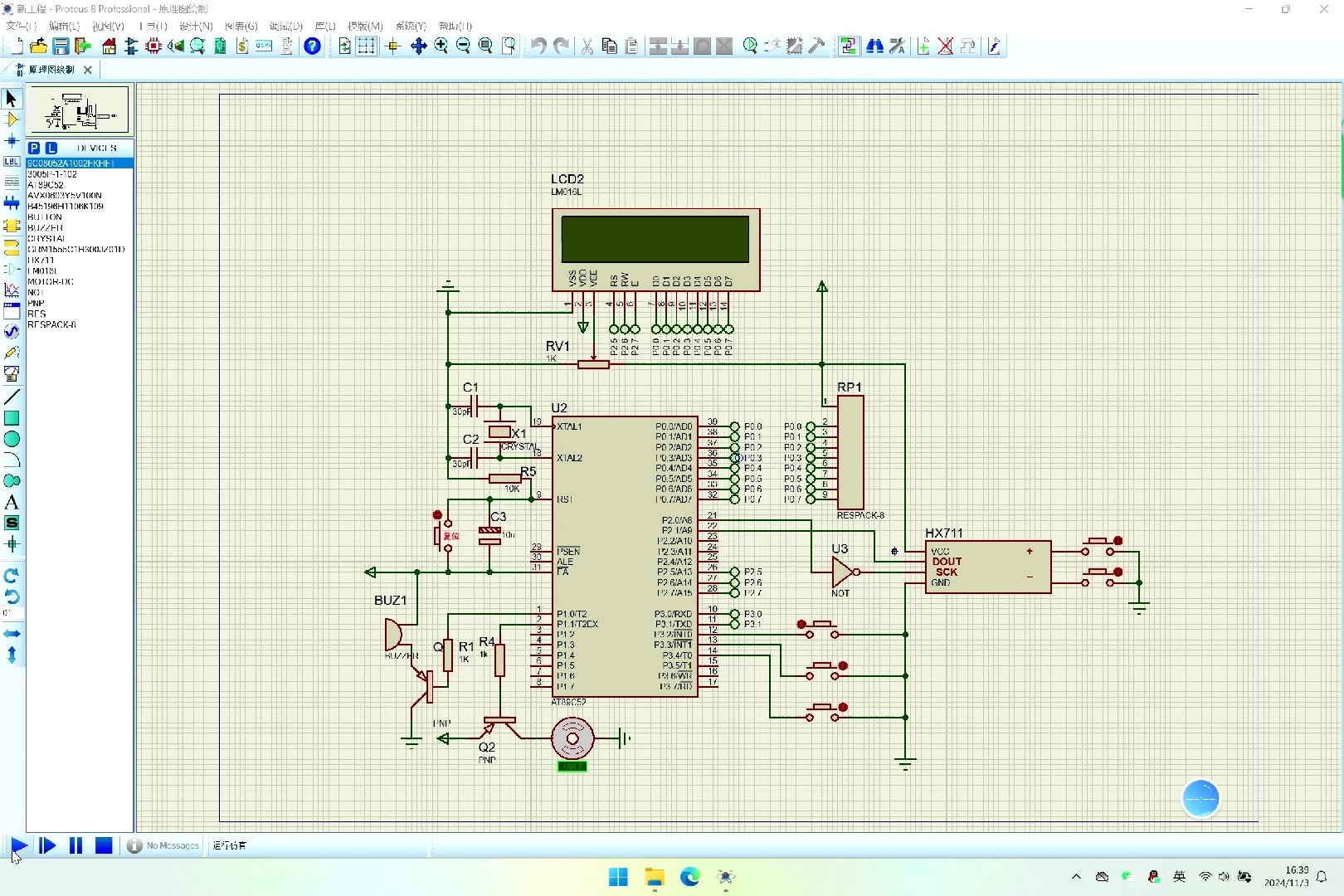This screenshot has height=896, width=1344.
Task: Open the 编辑 (Edit) menu
Action: 64,27
